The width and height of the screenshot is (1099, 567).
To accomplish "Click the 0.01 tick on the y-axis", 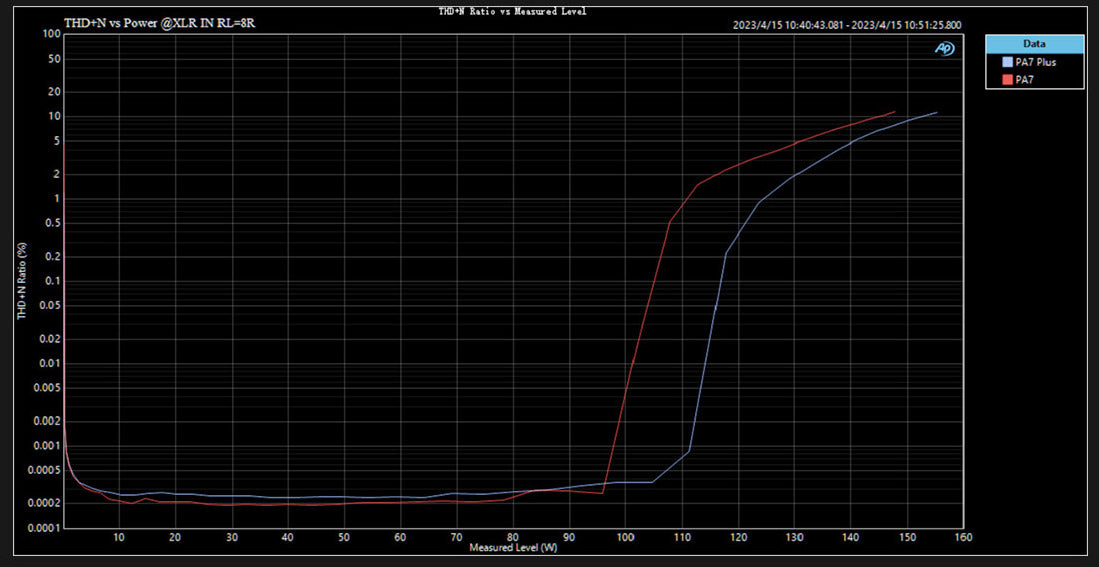I will (x=50, y=363).
